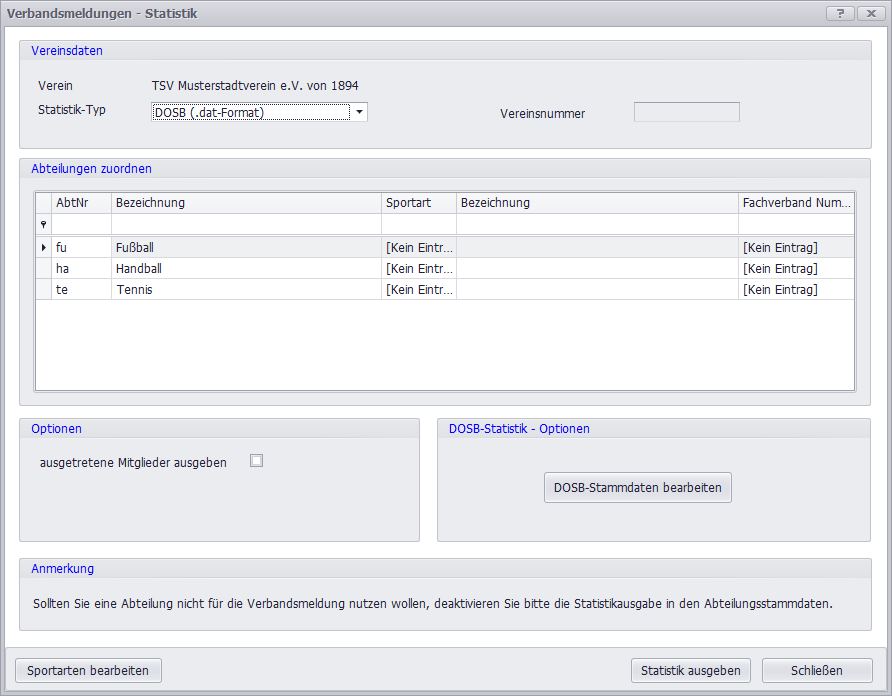Enable ausgetretene Mitglieder ausgeben checkbox
This screenshot has height=696, width=892.
click(x=256, y=461)
